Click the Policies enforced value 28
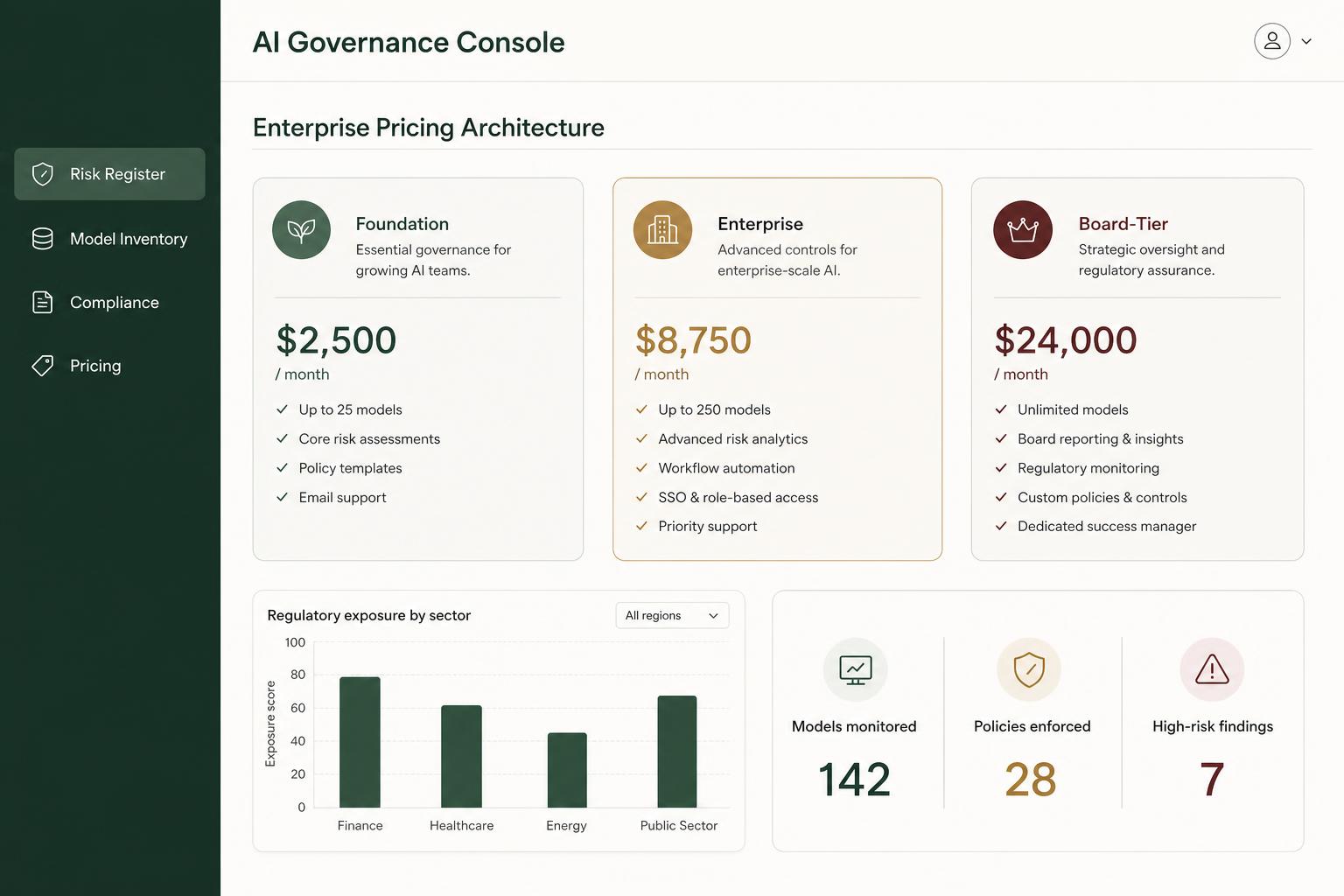The width and height of the screenshot is (1344, 896). [x=1031, y=780]
